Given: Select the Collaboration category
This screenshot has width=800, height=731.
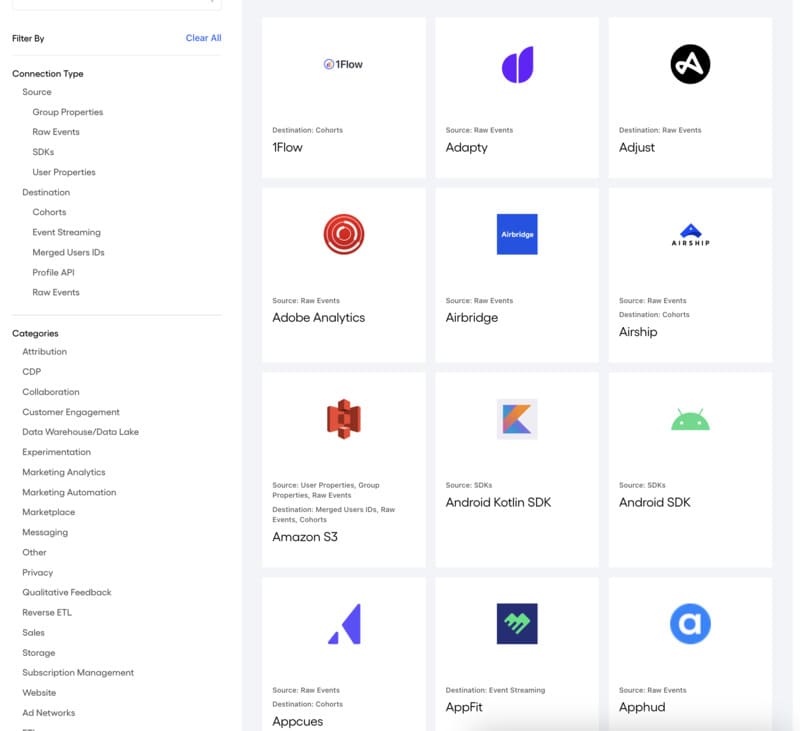Looking at the screenshot, I should 51,392.
